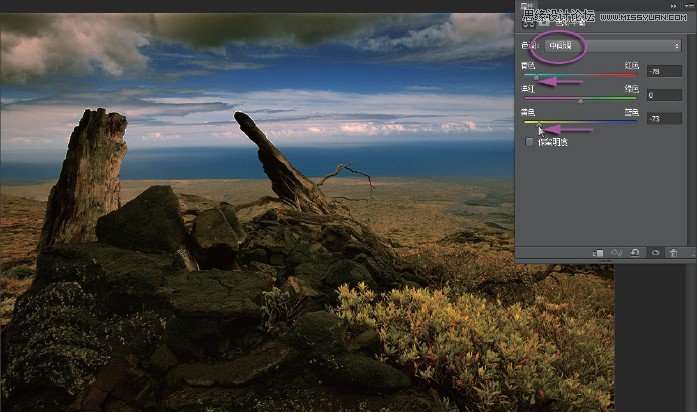Toggle adjustment layer visibility eye icon

(655, 252)
